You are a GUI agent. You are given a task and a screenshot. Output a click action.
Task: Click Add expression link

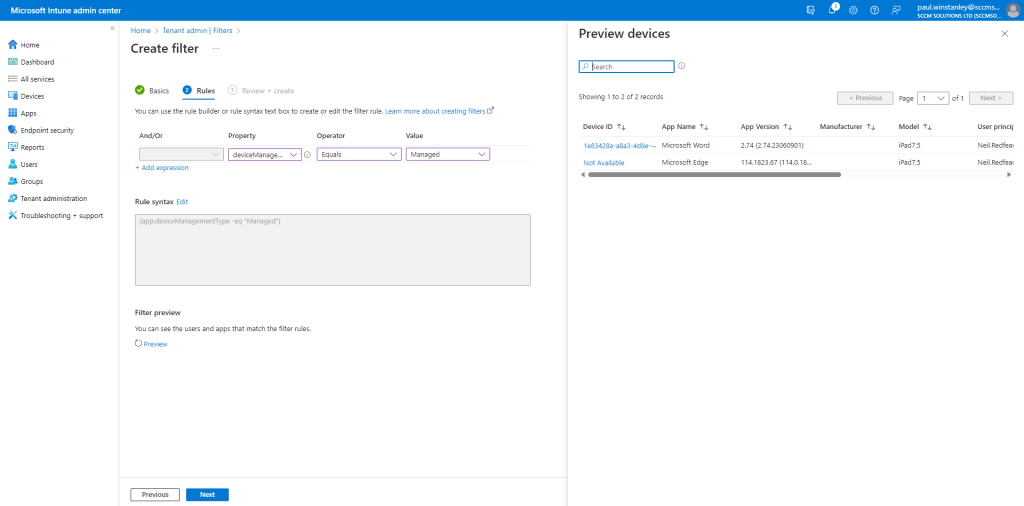[x=162, y=168]
